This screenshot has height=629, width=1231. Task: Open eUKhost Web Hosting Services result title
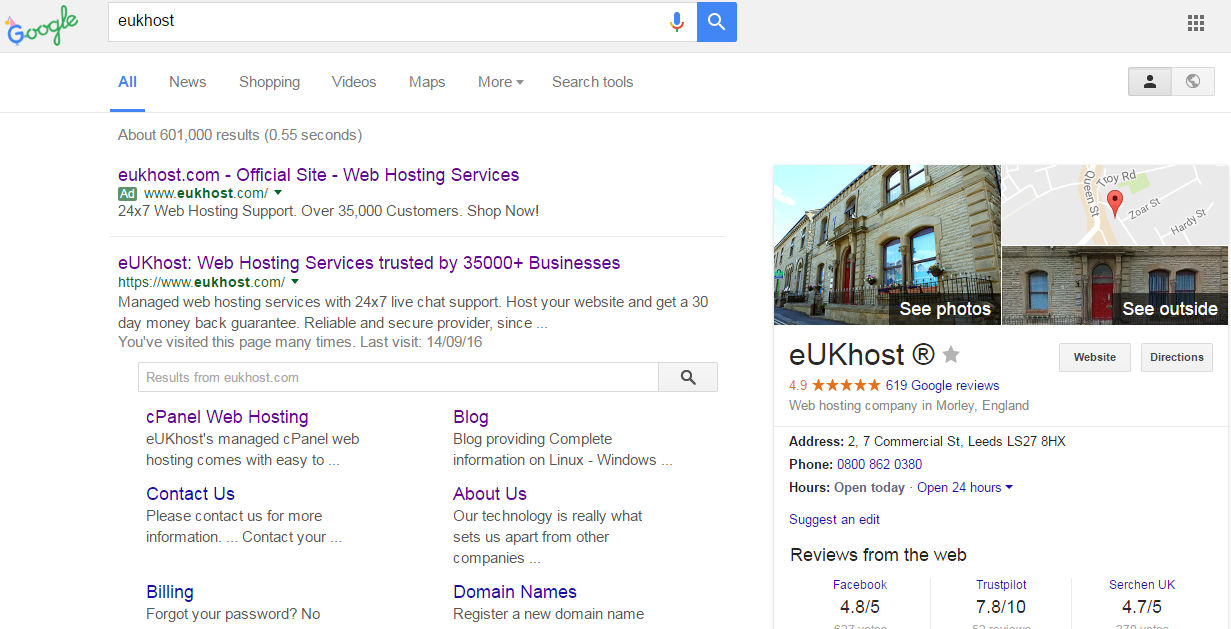[369, 263]
